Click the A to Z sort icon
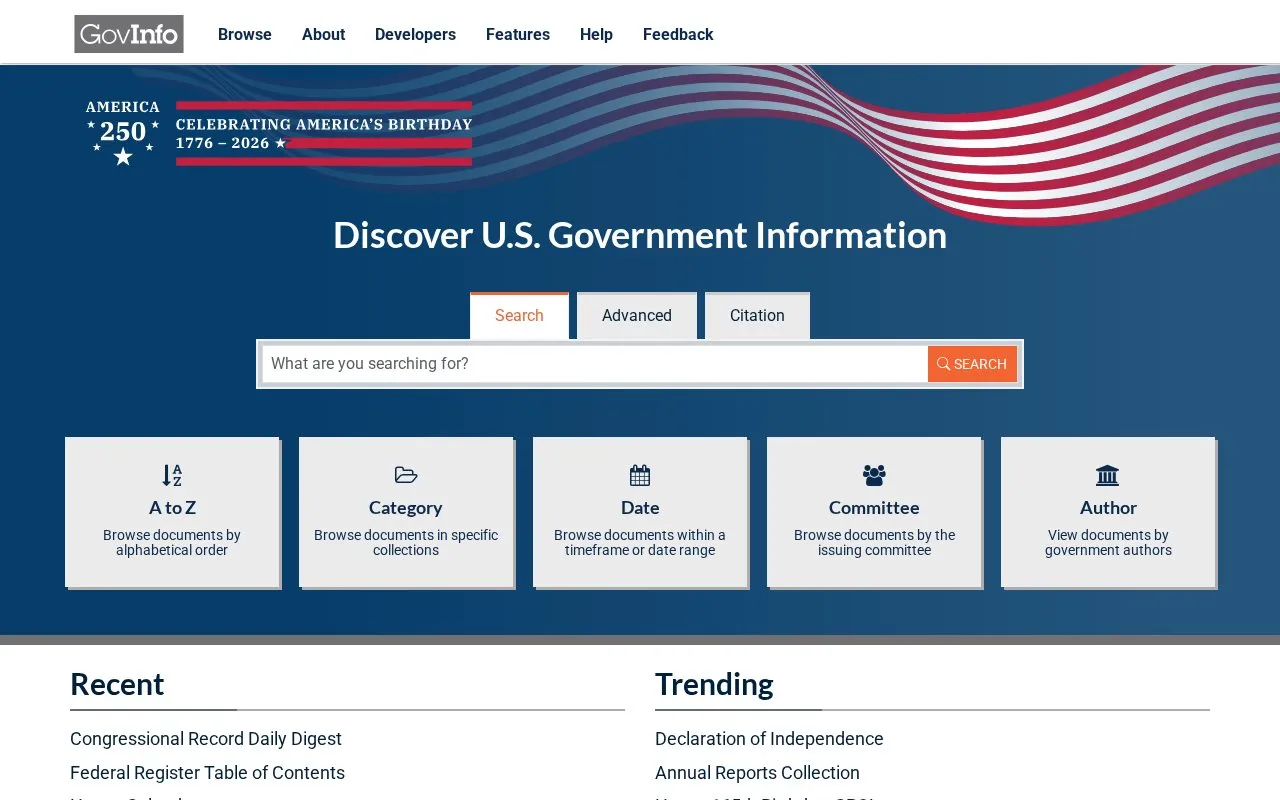The height and width of the screenshot is (800, 1280). click(172, 475)
